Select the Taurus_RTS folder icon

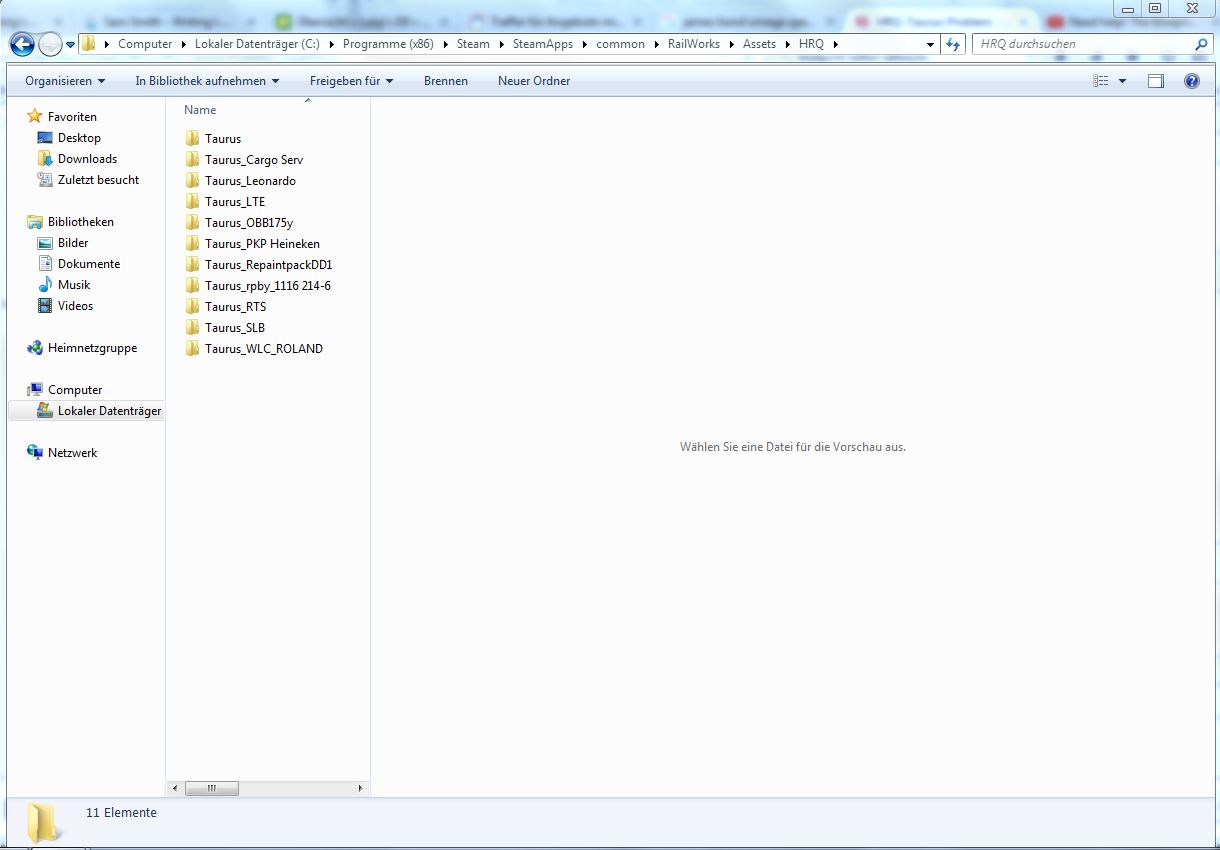193,307
